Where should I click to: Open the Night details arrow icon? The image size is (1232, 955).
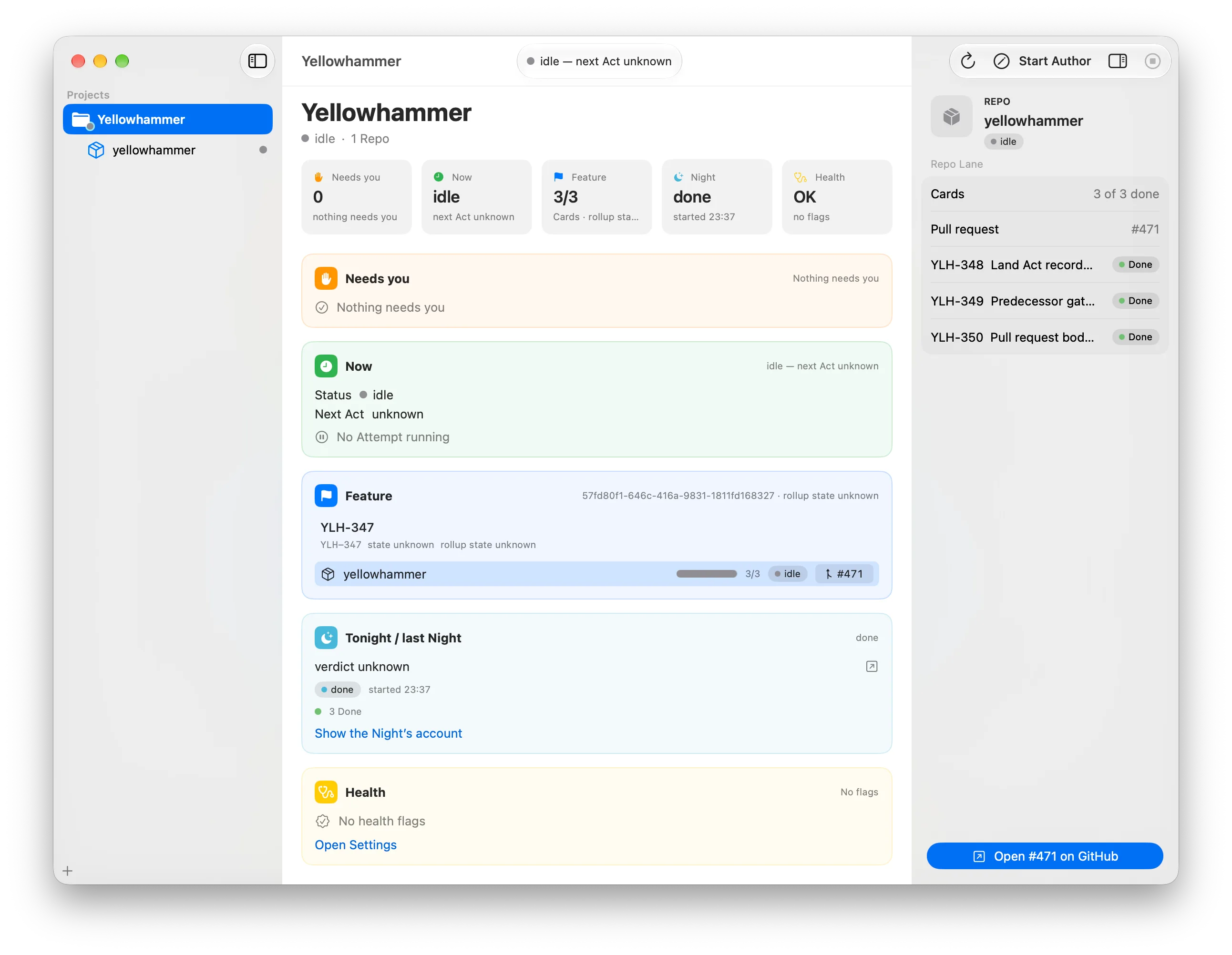872,666
